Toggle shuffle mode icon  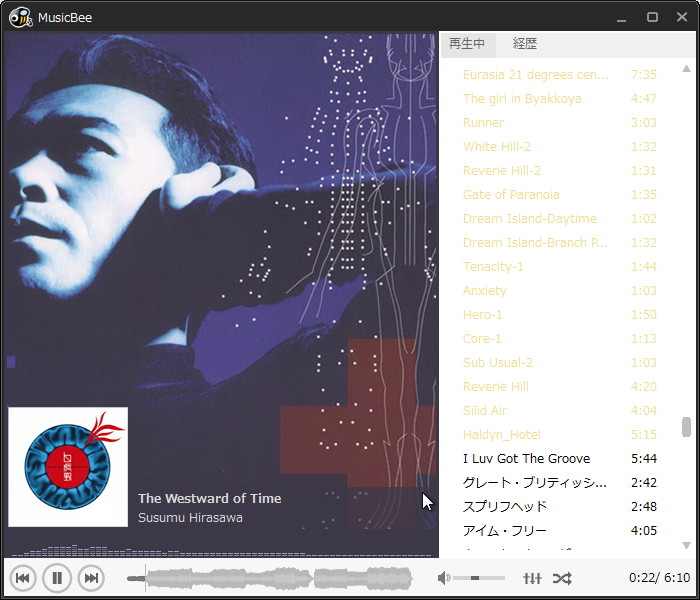[562, 579]
